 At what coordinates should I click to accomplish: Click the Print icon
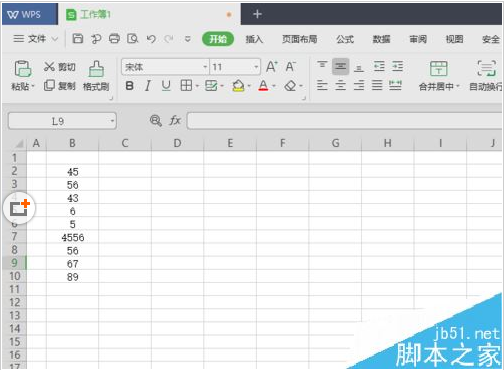click(114, 39)
